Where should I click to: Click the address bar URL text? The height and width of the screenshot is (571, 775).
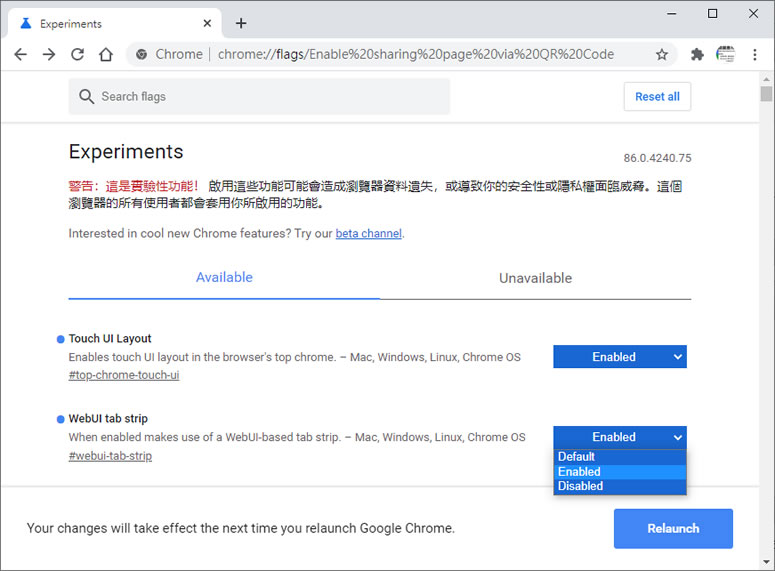tap(416, 54)
